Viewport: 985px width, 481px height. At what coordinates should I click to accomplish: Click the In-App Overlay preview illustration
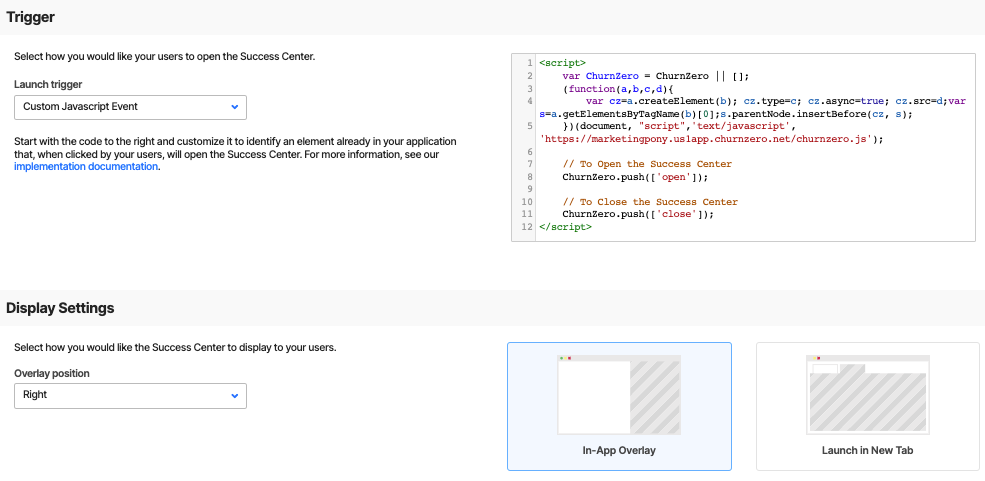click(x=619, y=394)
